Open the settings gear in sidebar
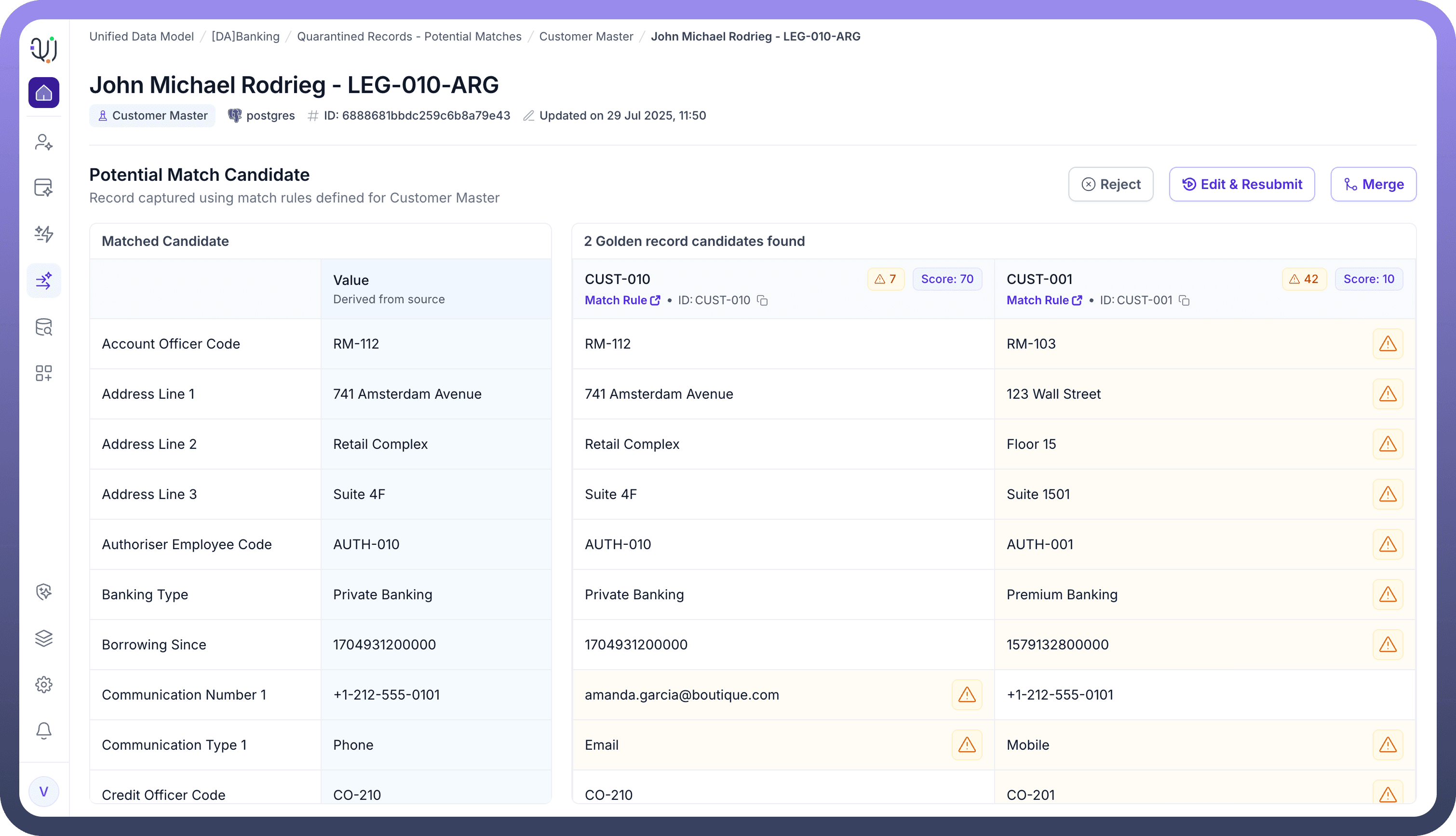Viewport: 1456px width, 836px height. tap(44, 685)
